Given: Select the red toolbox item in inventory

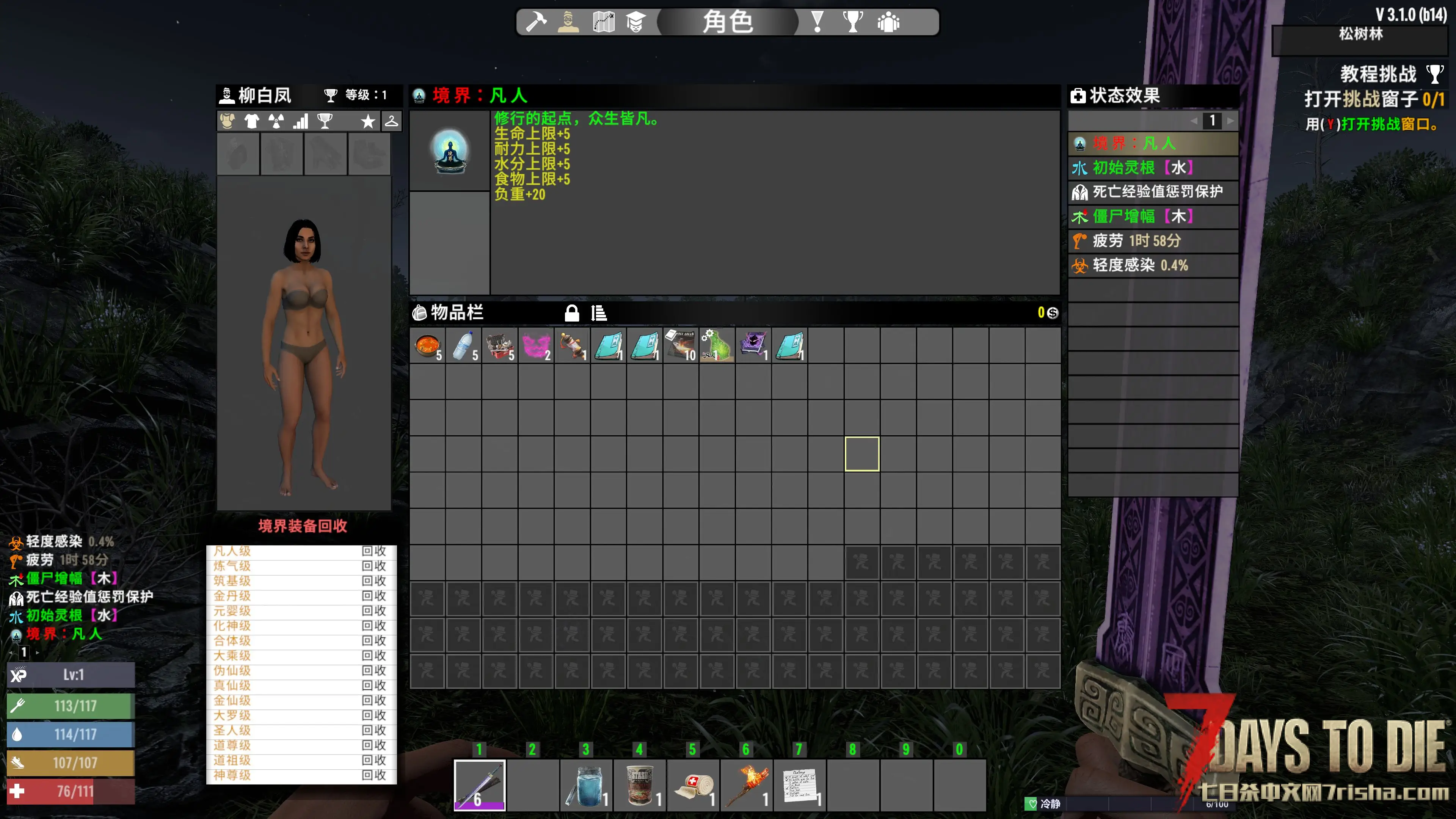Looking at the screenshot, I should pyautogui.click(x=500, y=345).
